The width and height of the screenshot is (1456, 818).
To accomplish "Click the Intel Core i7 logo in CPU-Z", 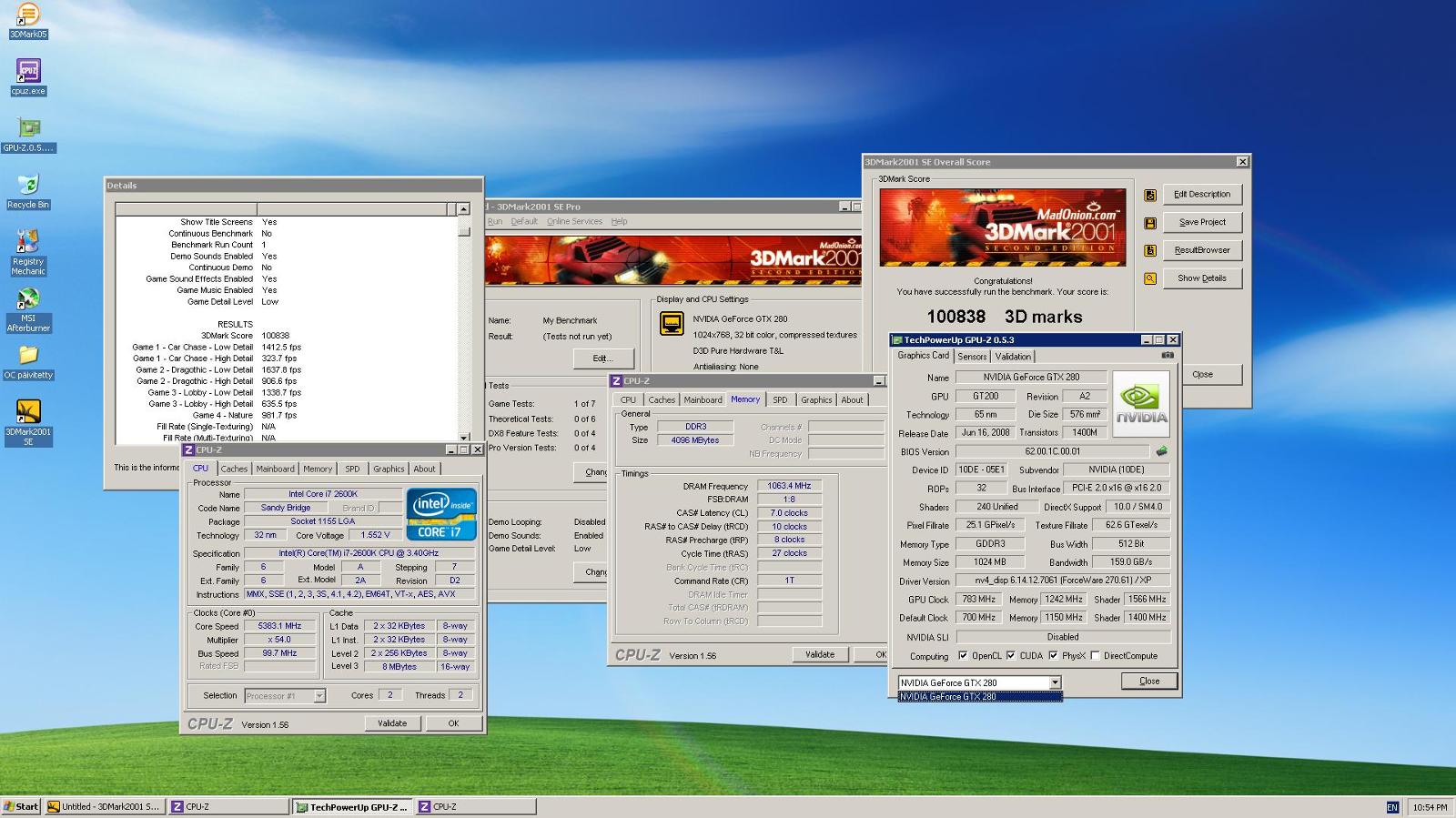I will coord(441,515).
